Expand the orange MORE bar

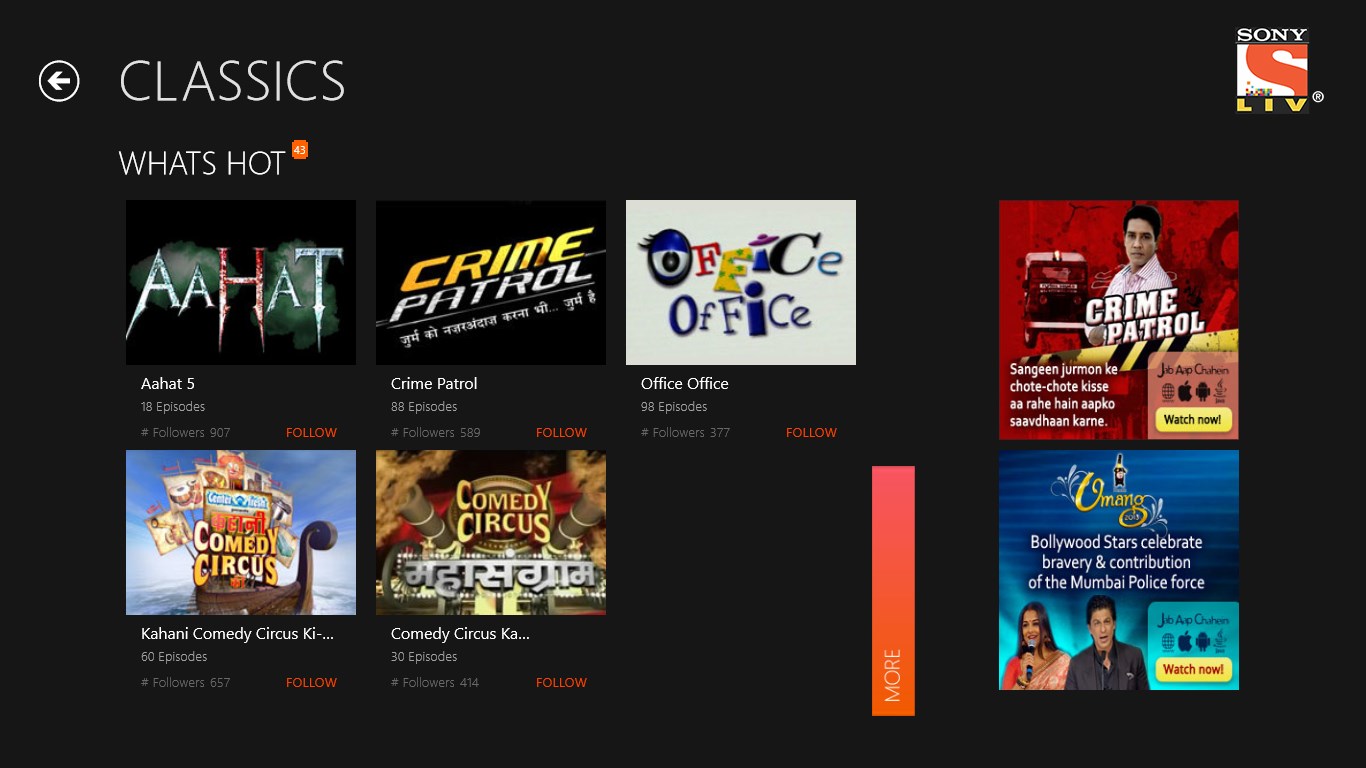(893, 591)
